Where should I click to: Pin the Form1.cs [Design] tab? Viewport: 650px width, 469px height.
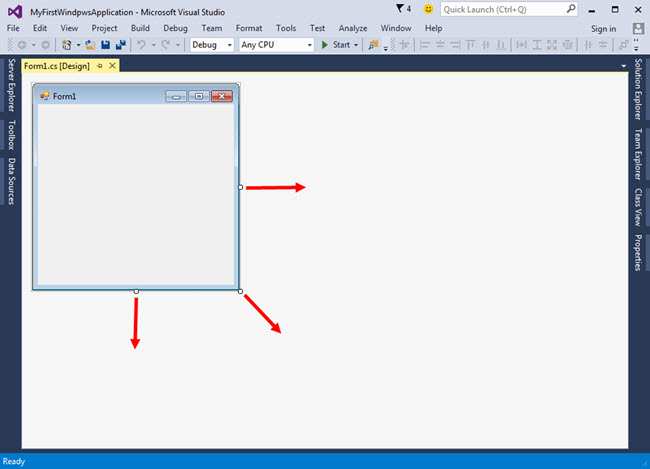[x=99, y=66]
